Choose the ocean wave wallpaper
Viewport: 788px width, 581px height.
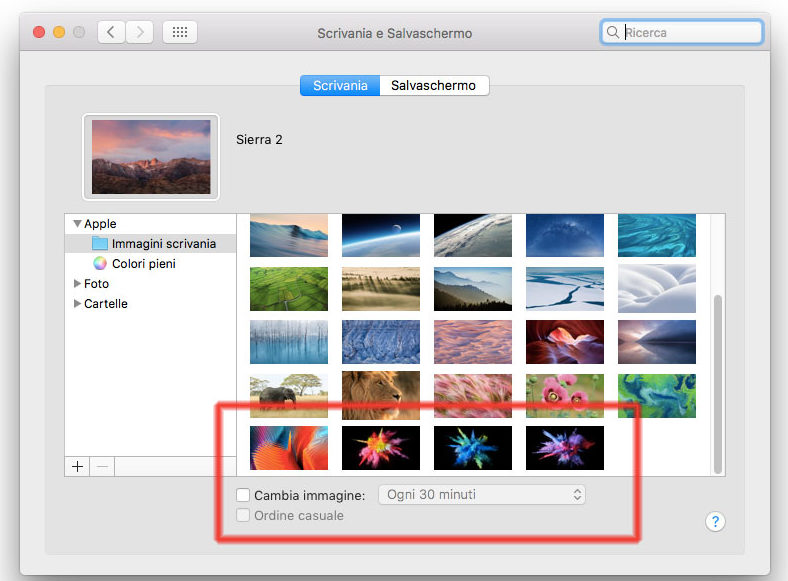click(x=289, y=235)
